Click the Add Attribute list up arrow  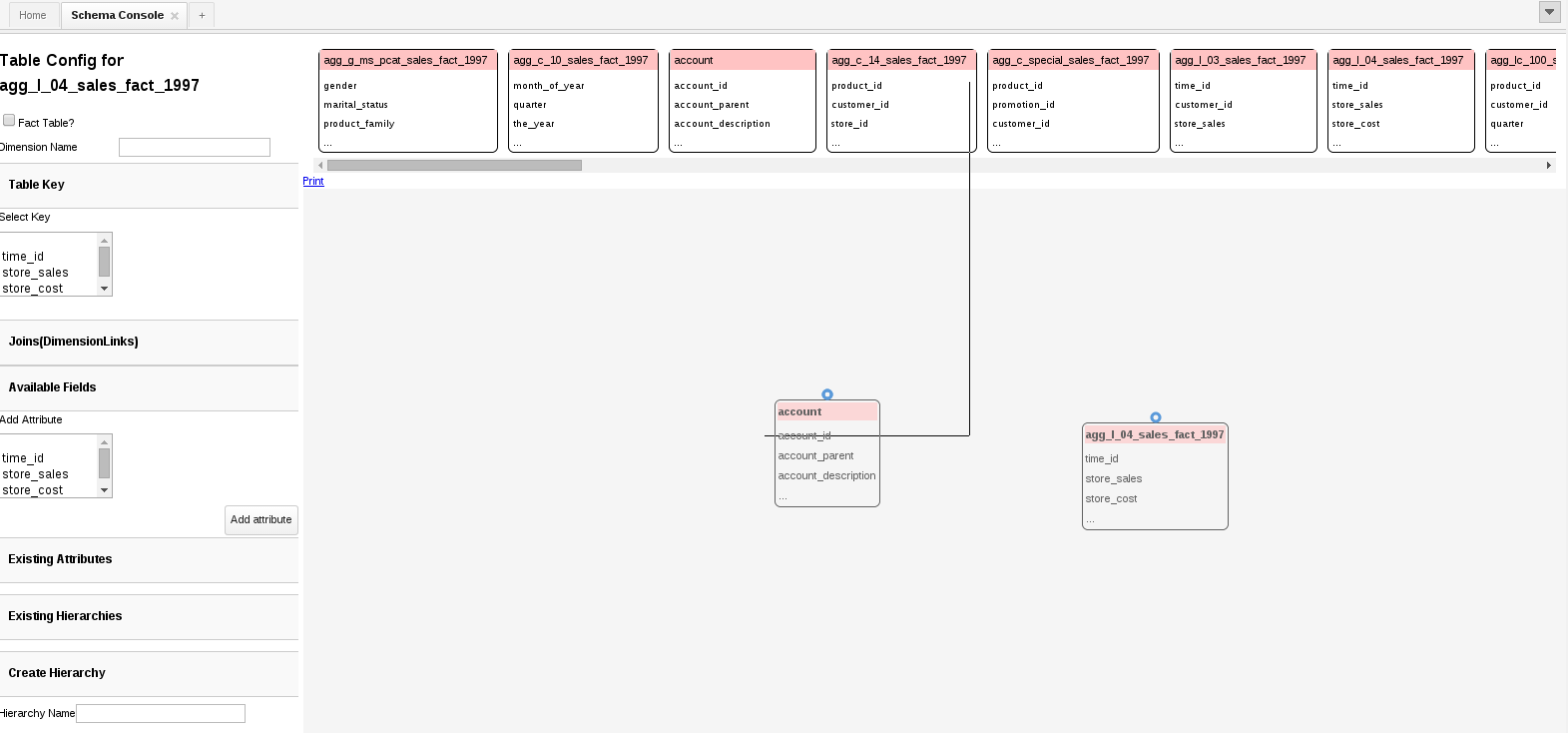click(104, 441)
